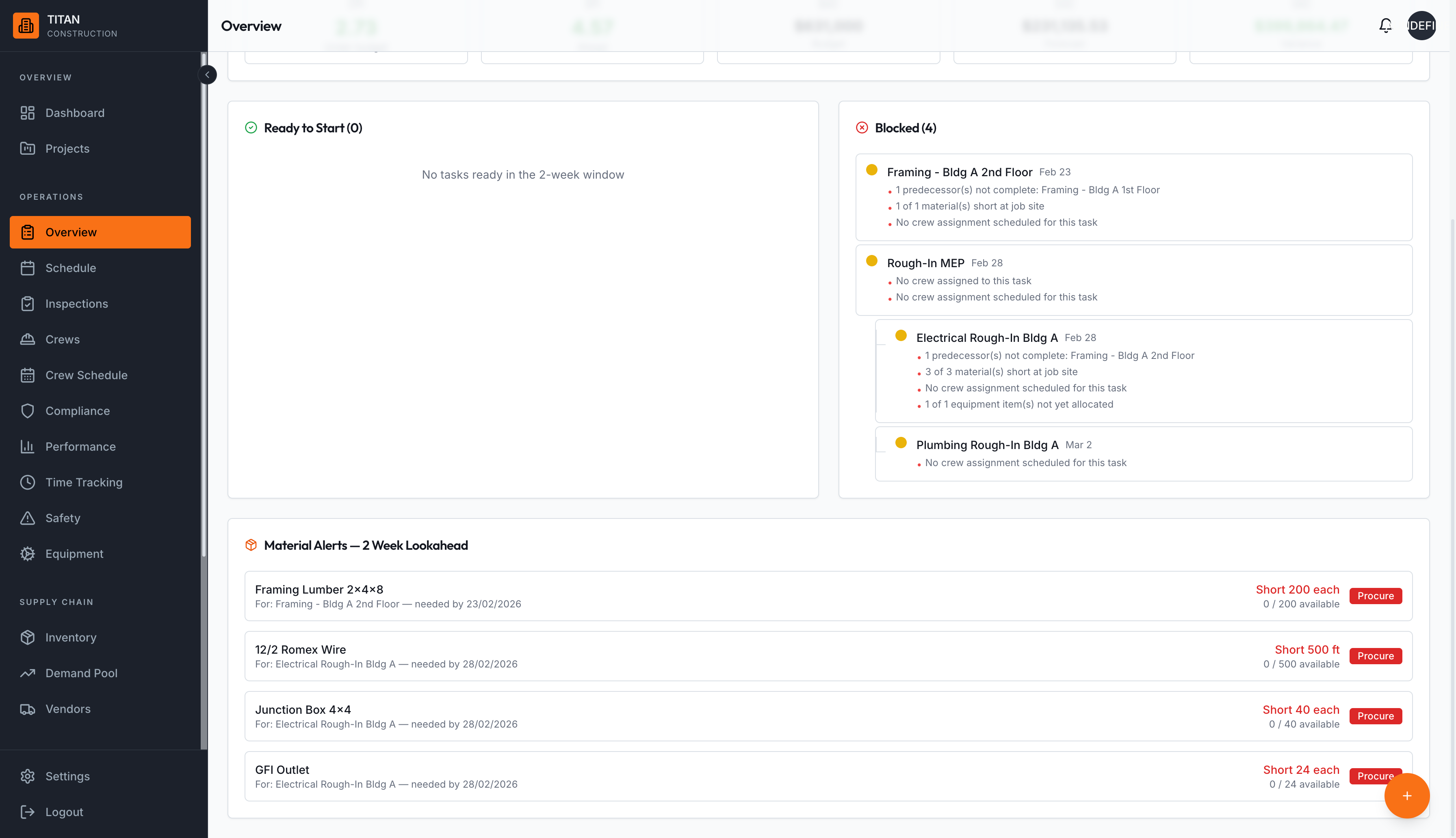Navigate to Inspections

[100, 304]
